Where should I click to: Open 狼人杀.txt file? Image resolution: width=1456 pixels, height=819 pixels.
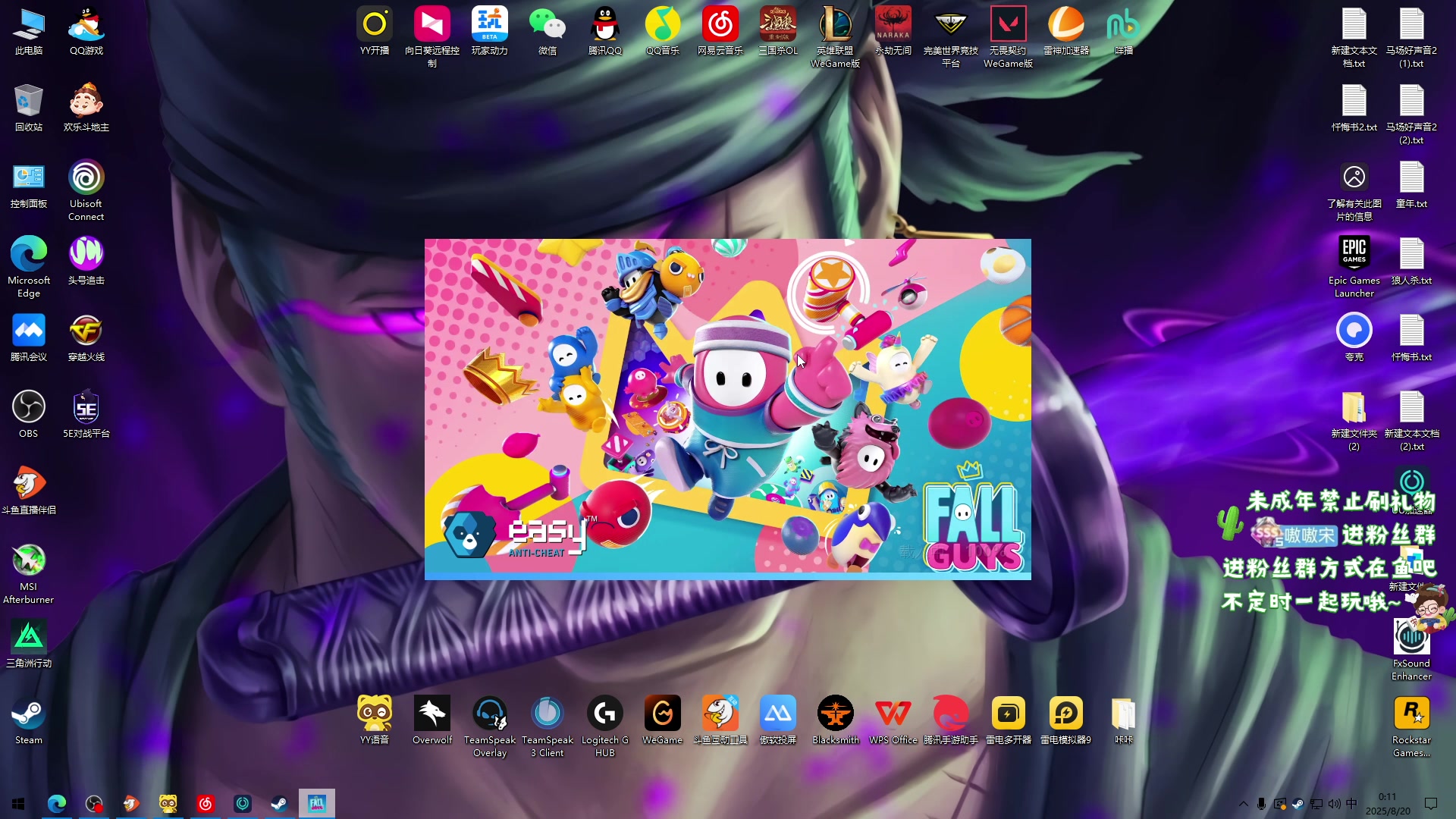(x=1412, y=262)
